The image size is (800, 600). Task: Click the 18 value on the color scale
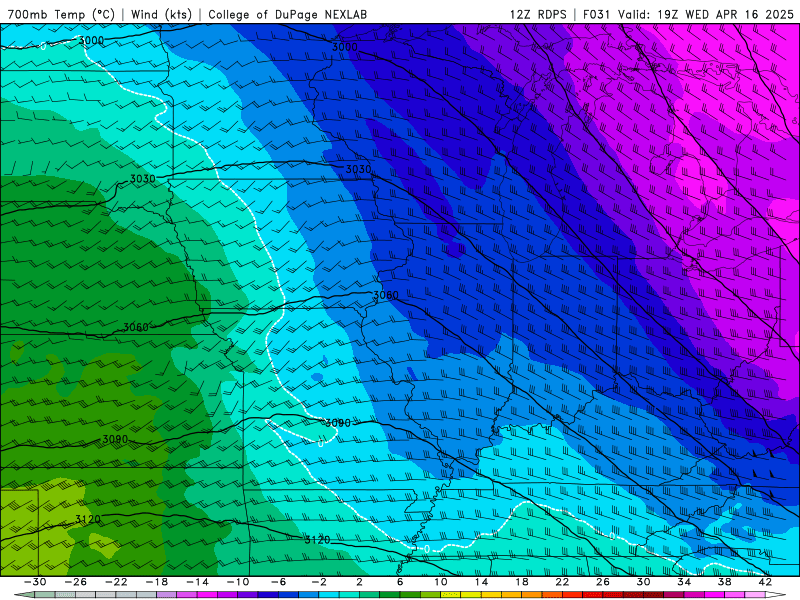(522, 582)
